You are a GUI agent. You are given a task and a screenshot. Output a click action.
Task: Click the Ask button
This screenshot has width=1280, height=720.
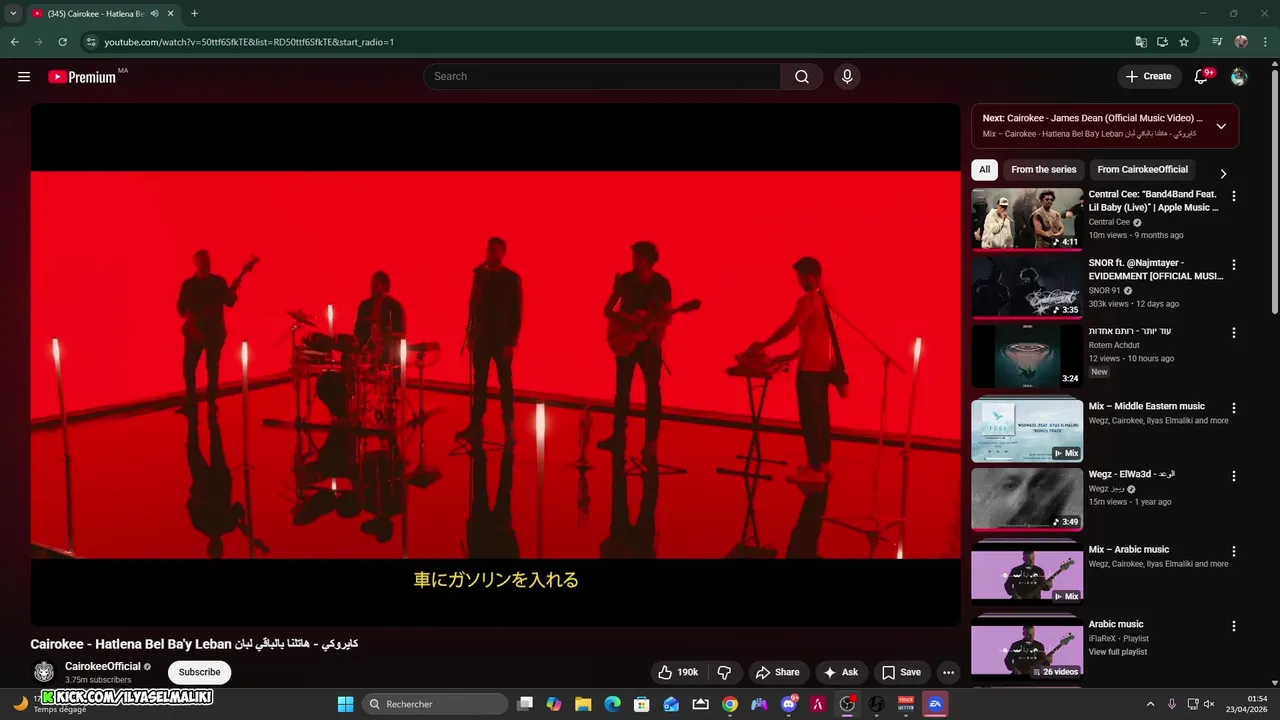click(841, 672)
